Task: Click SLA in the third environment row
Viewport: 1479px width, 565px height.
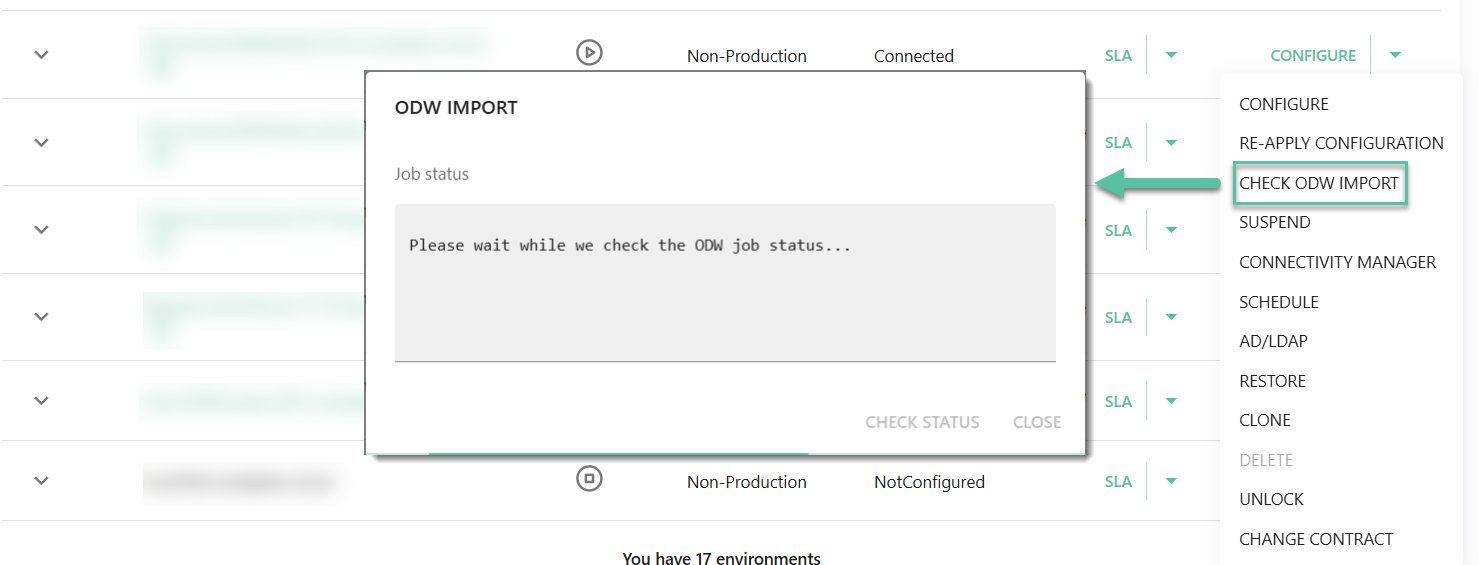Action: click(1118, 231)
